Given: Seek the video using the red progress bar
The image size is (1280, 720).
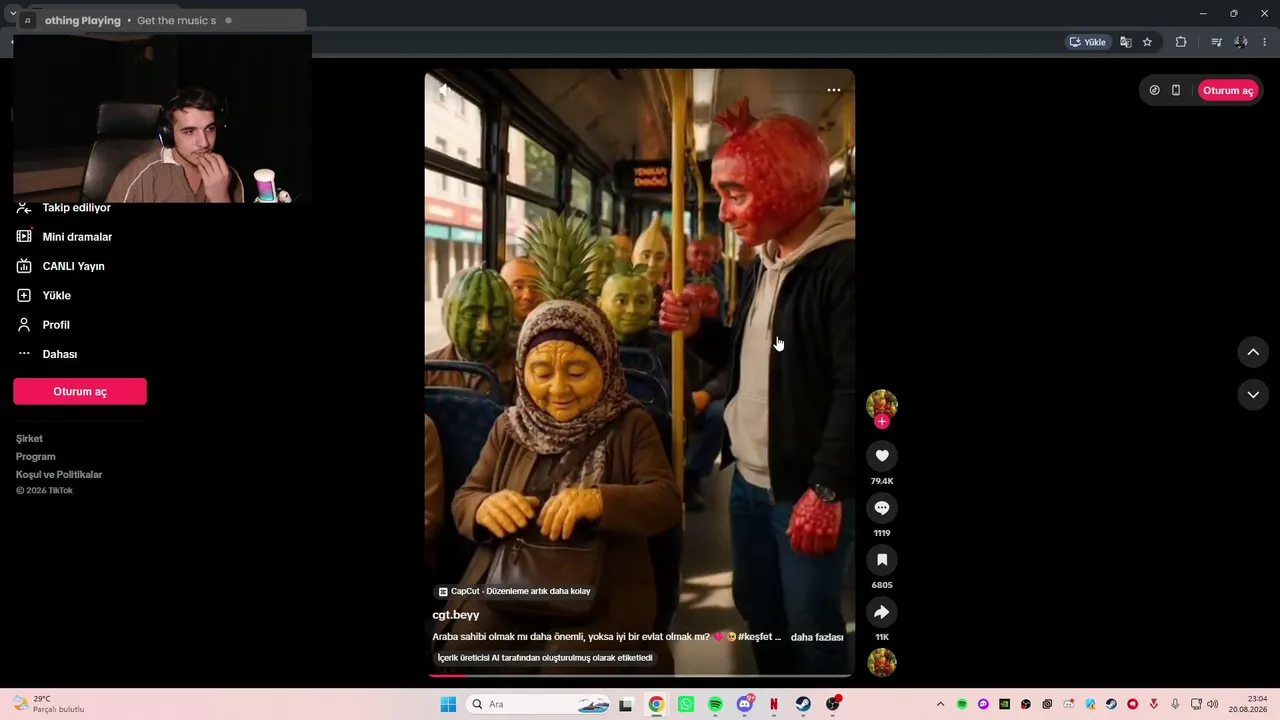Looking at the screenshot, I should pos(640,675).
